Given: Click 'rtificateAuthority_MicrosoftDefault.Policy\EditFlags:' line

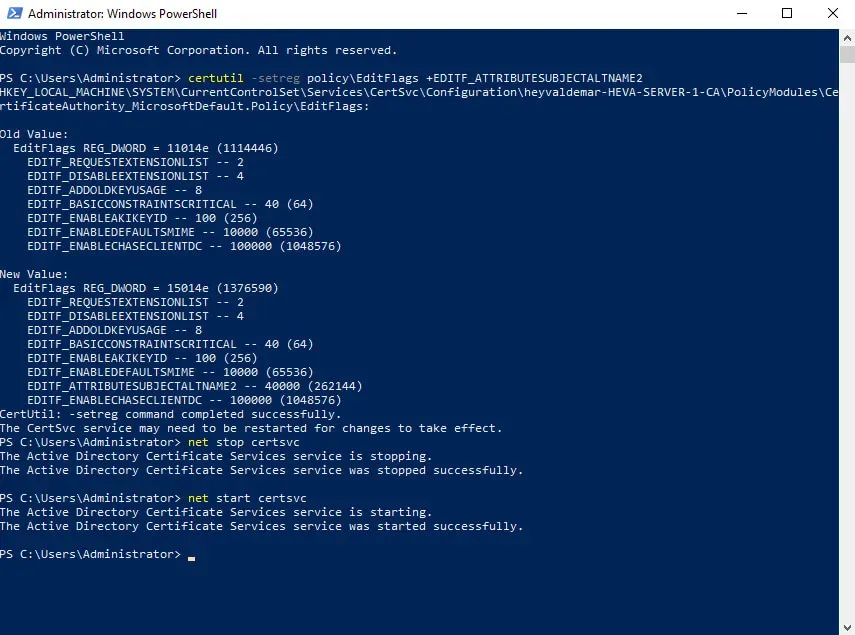Looking at the screenshot, I should click(x=185, y=106).
